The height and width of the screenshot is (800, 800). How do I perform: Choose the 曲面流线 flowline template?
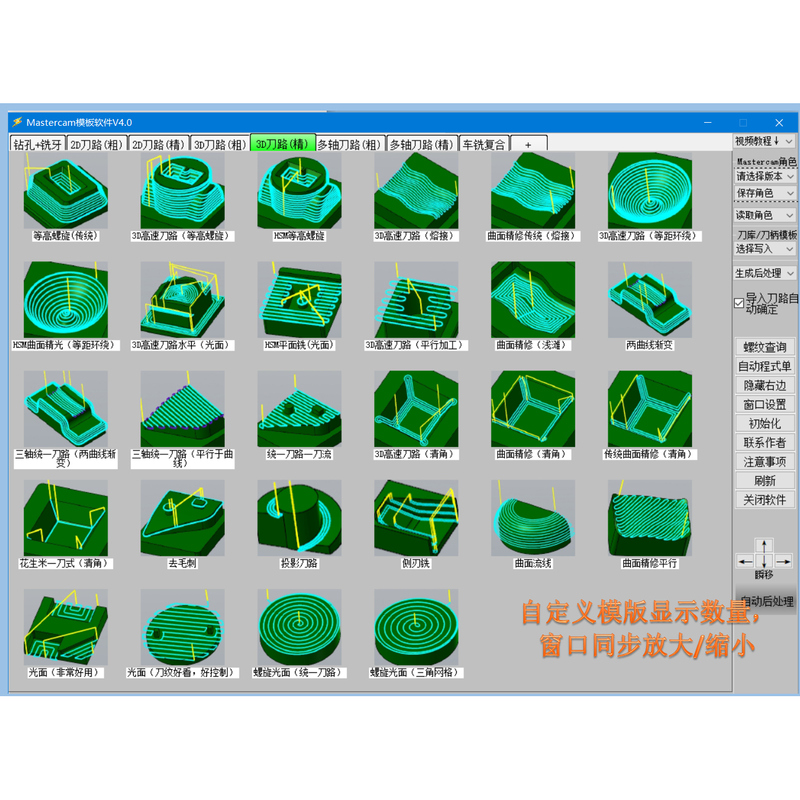tap(533, 518)
